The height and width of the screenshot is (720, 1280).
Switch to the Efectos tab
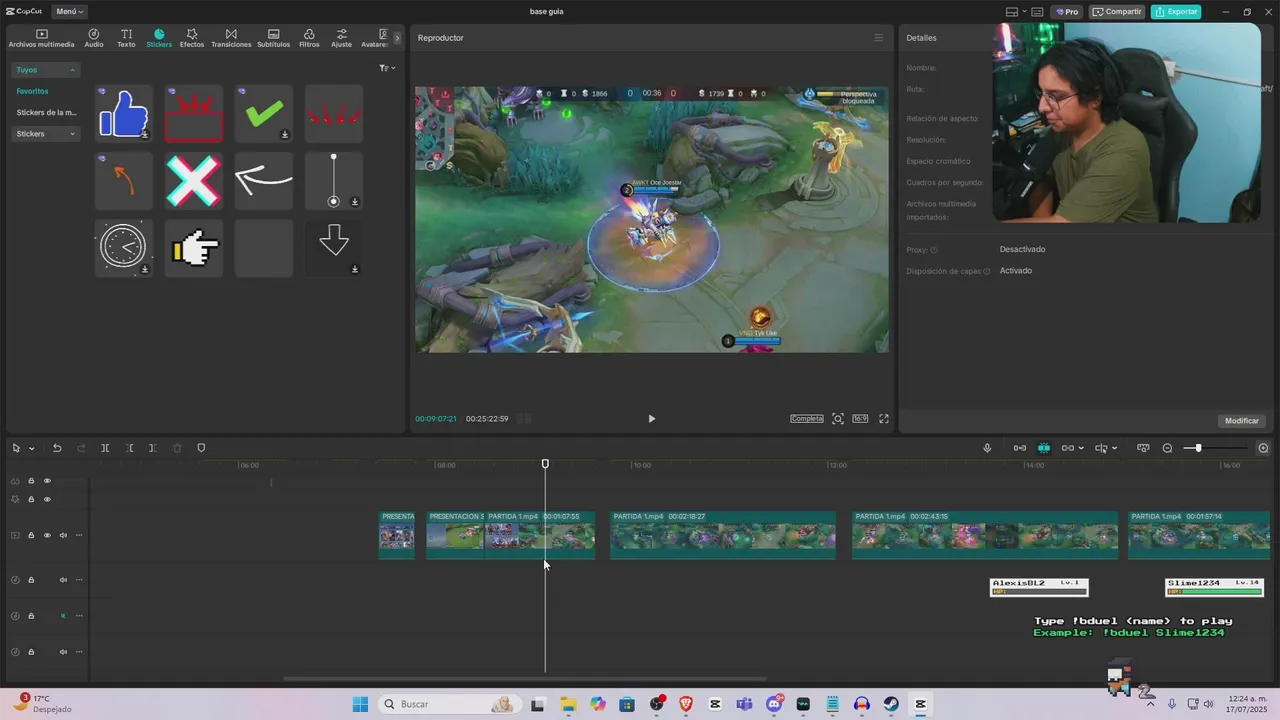(x=192, y=38)
